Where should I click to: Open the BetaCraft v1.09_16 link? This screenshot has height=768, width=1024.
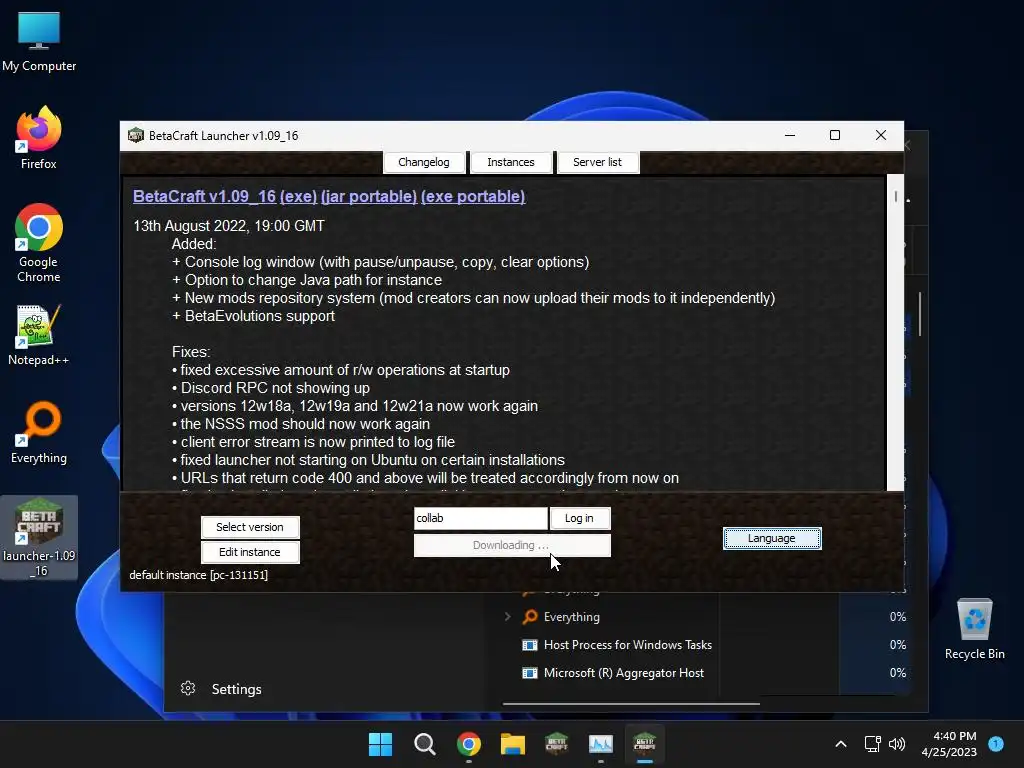pos(204,197)
